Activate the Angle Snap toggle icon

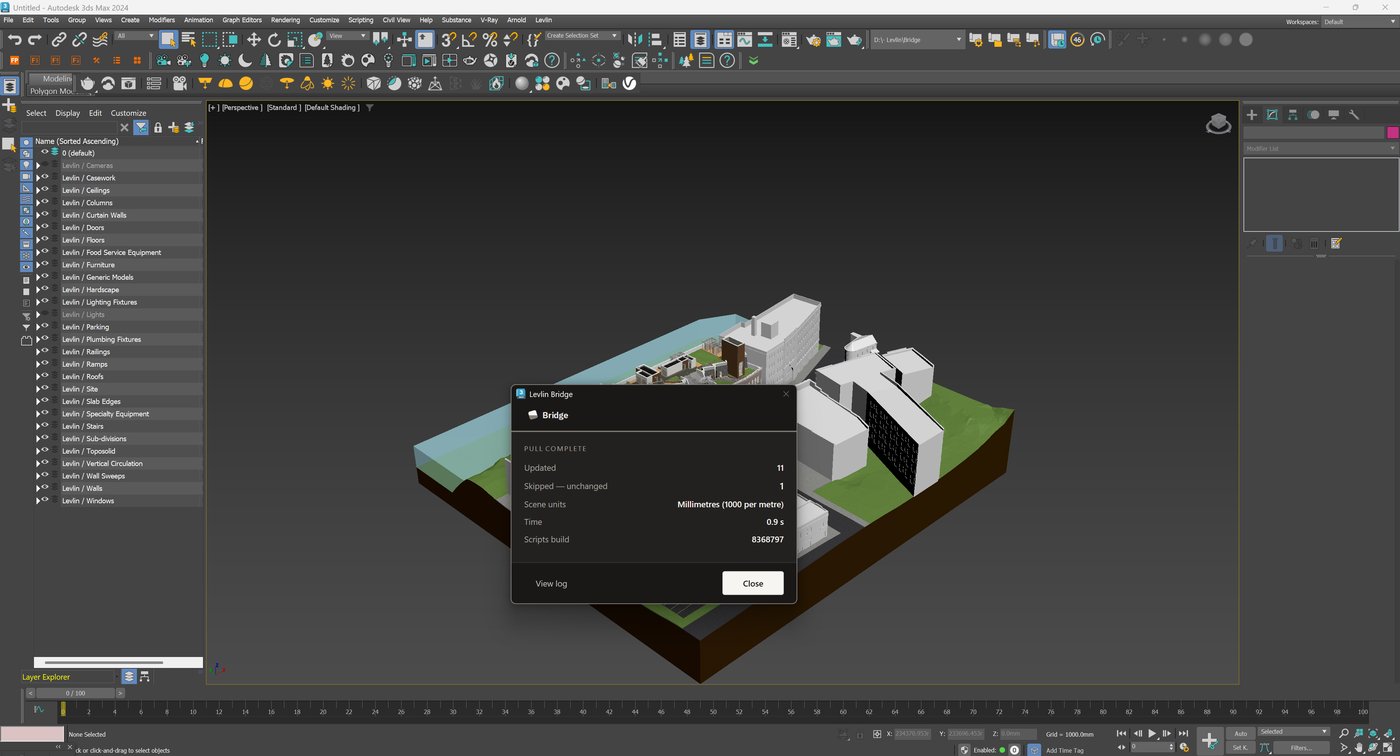[x=469, y=40]
